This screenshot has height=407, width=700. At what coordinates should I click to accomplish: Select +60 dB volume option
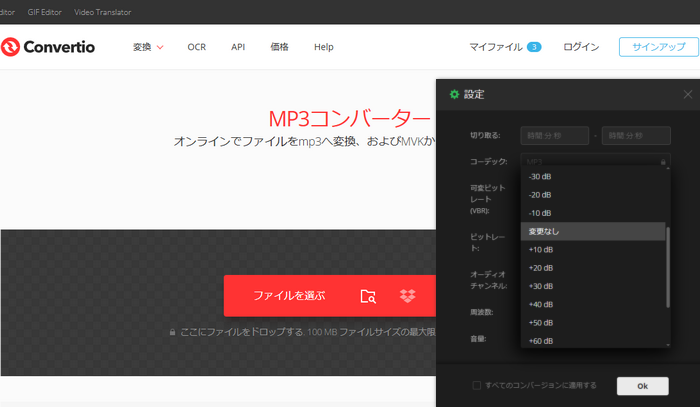coord(593,341)
